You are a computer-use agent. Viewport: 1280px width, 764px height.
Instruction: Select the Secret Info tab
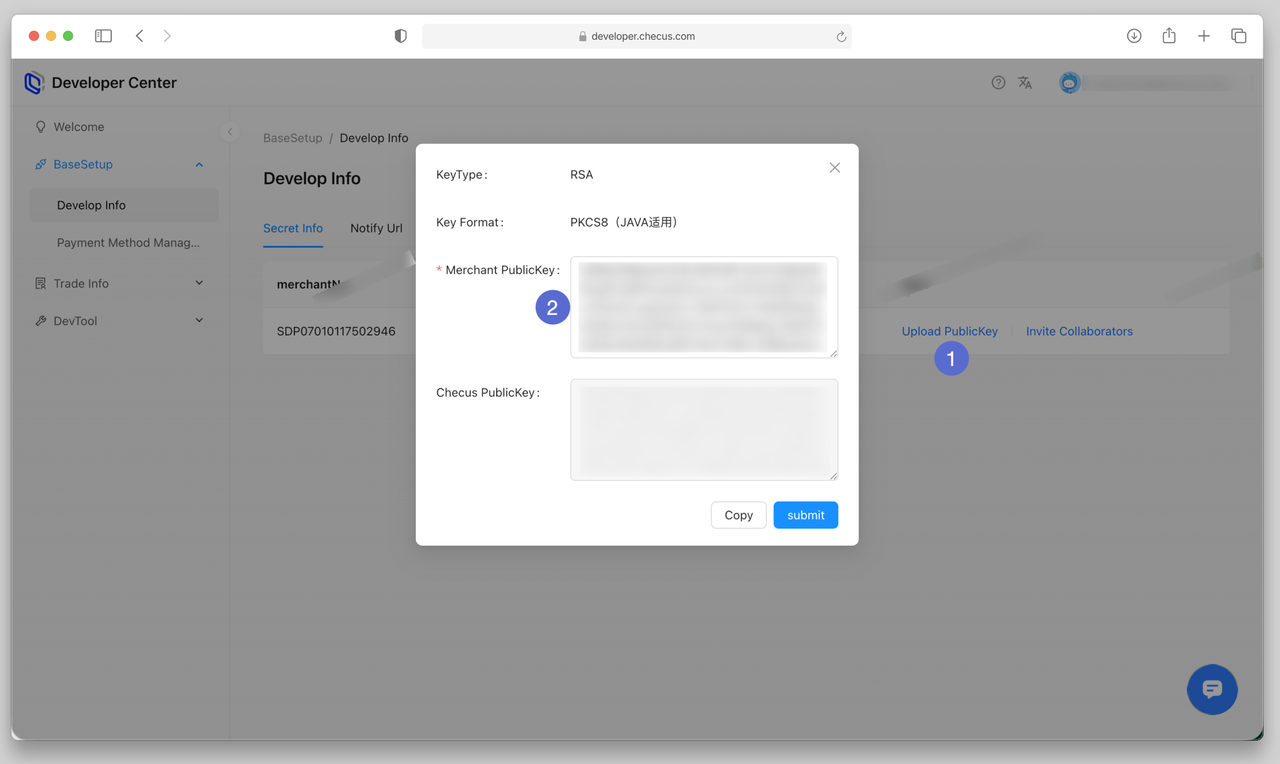click(293, 228)
